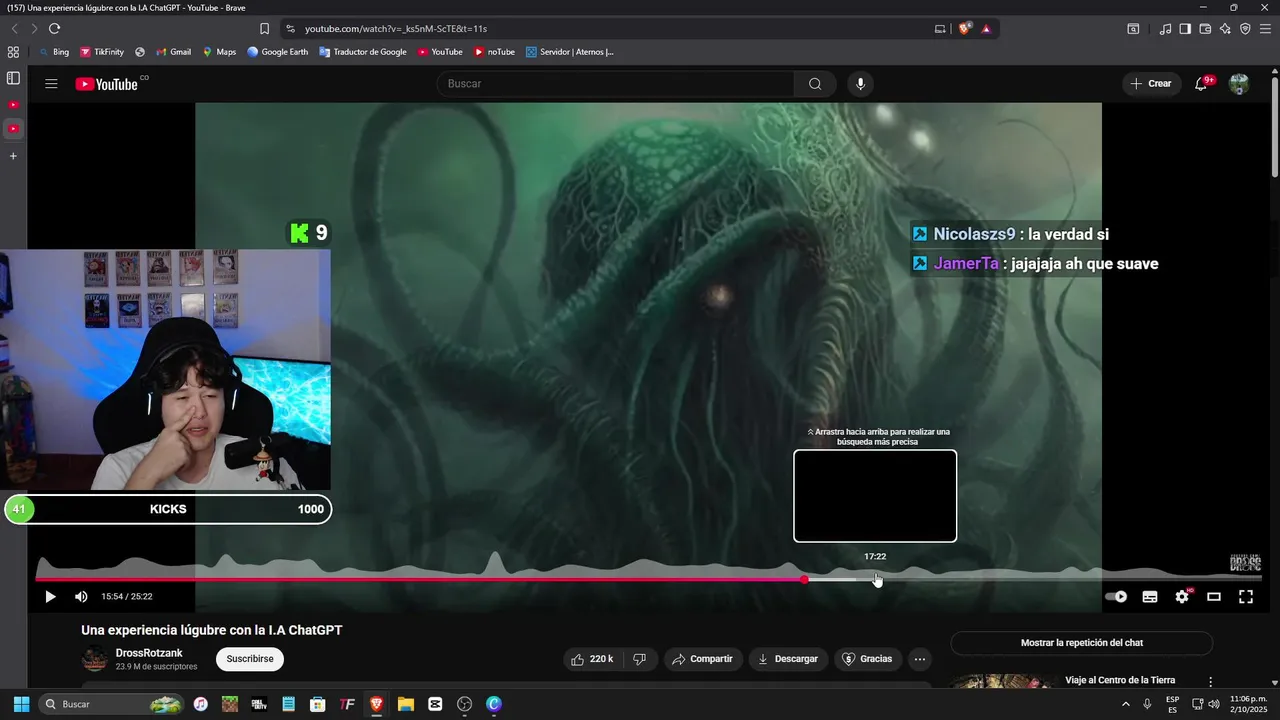Open Servidor Aternos bookmark
The image size is (1280, 720).
click(570, 52)
